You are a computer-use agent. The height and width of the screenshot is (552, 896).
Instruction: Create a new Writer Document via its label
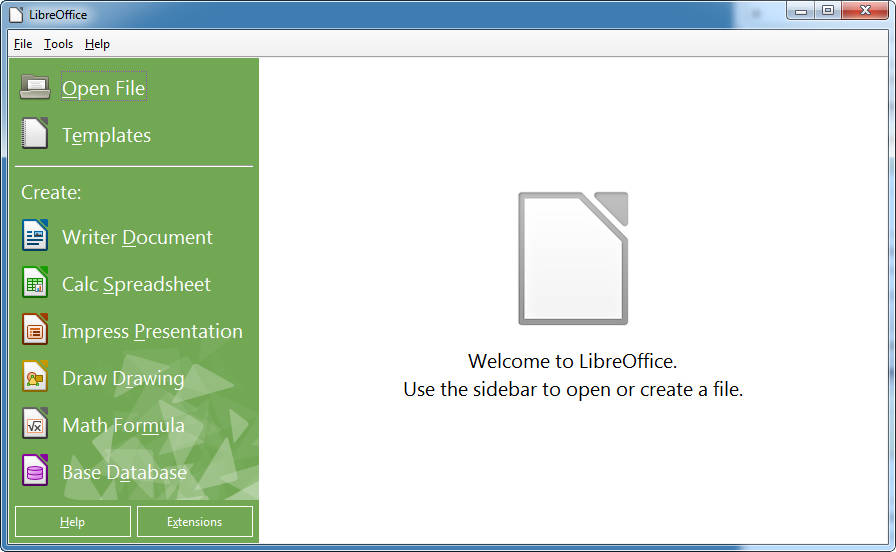tap(137, 237)
